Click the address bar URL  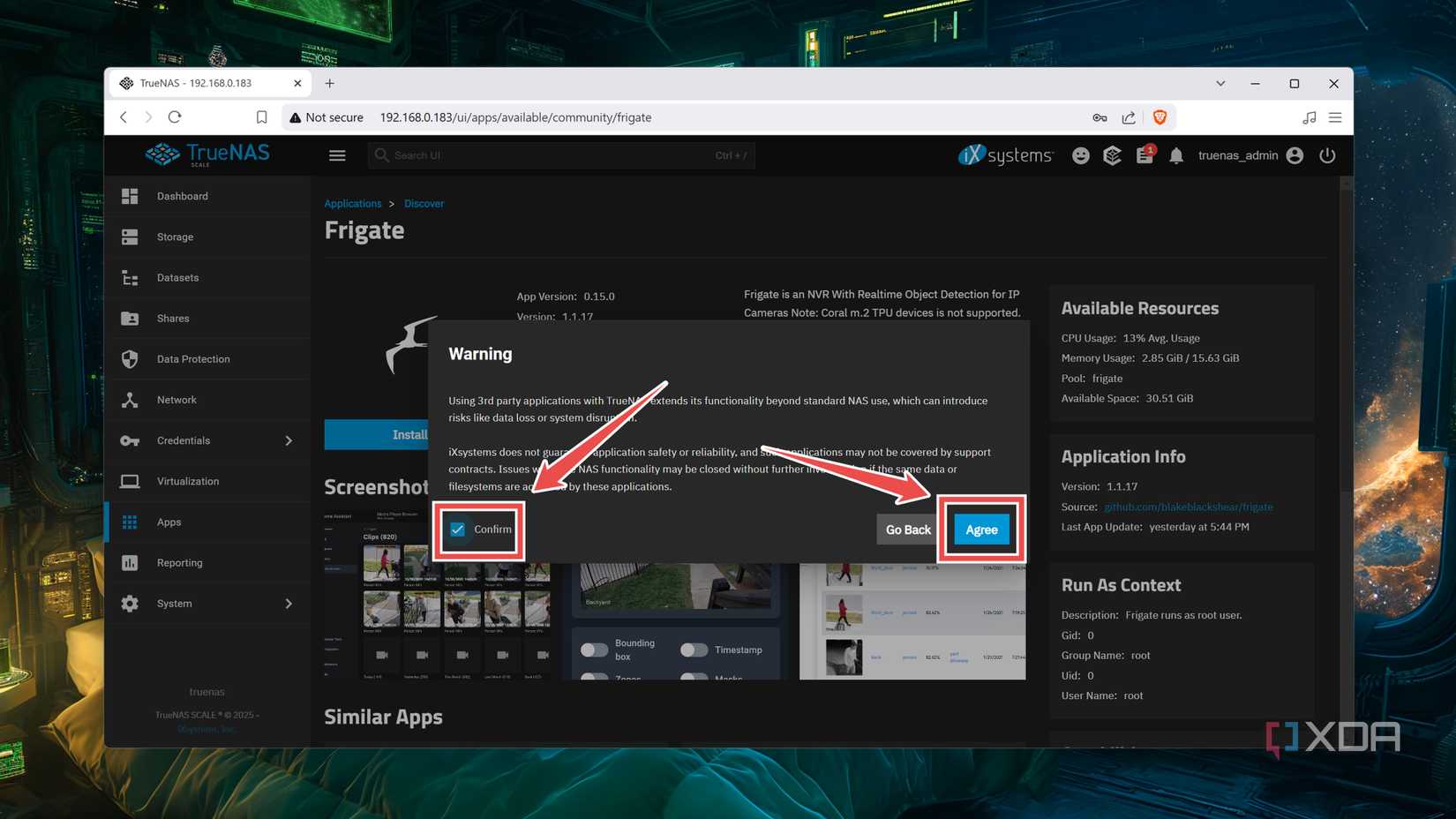[x=515, y=117]
